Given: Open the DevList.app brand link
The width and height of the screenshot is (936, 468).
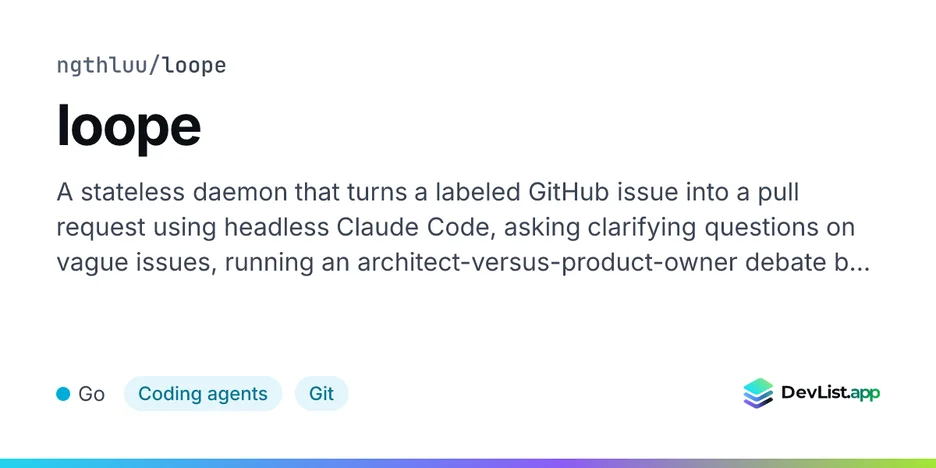Looking at the screenshot, I should coord(812,393).
